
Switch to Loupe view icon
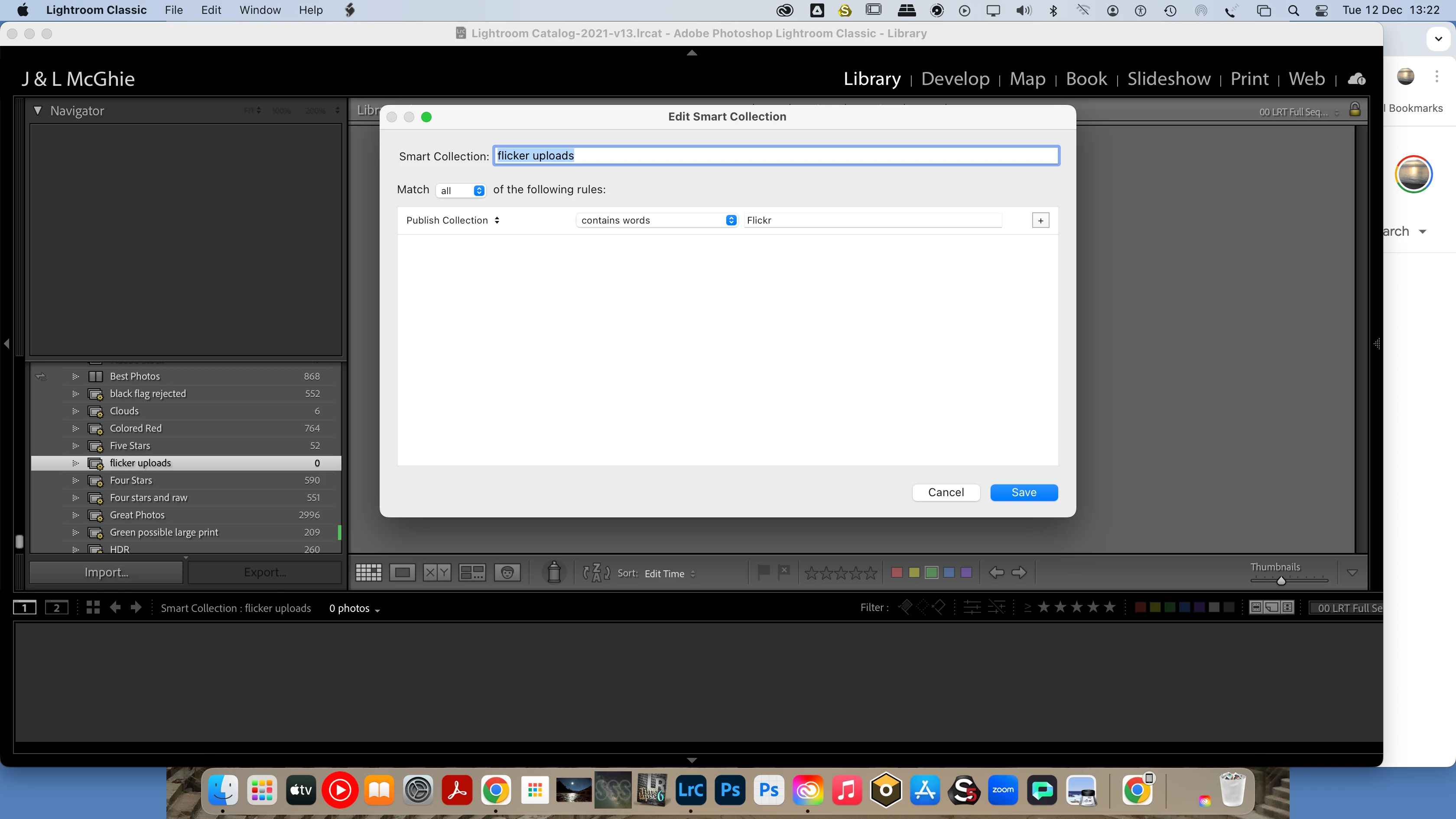click(403, 572)
